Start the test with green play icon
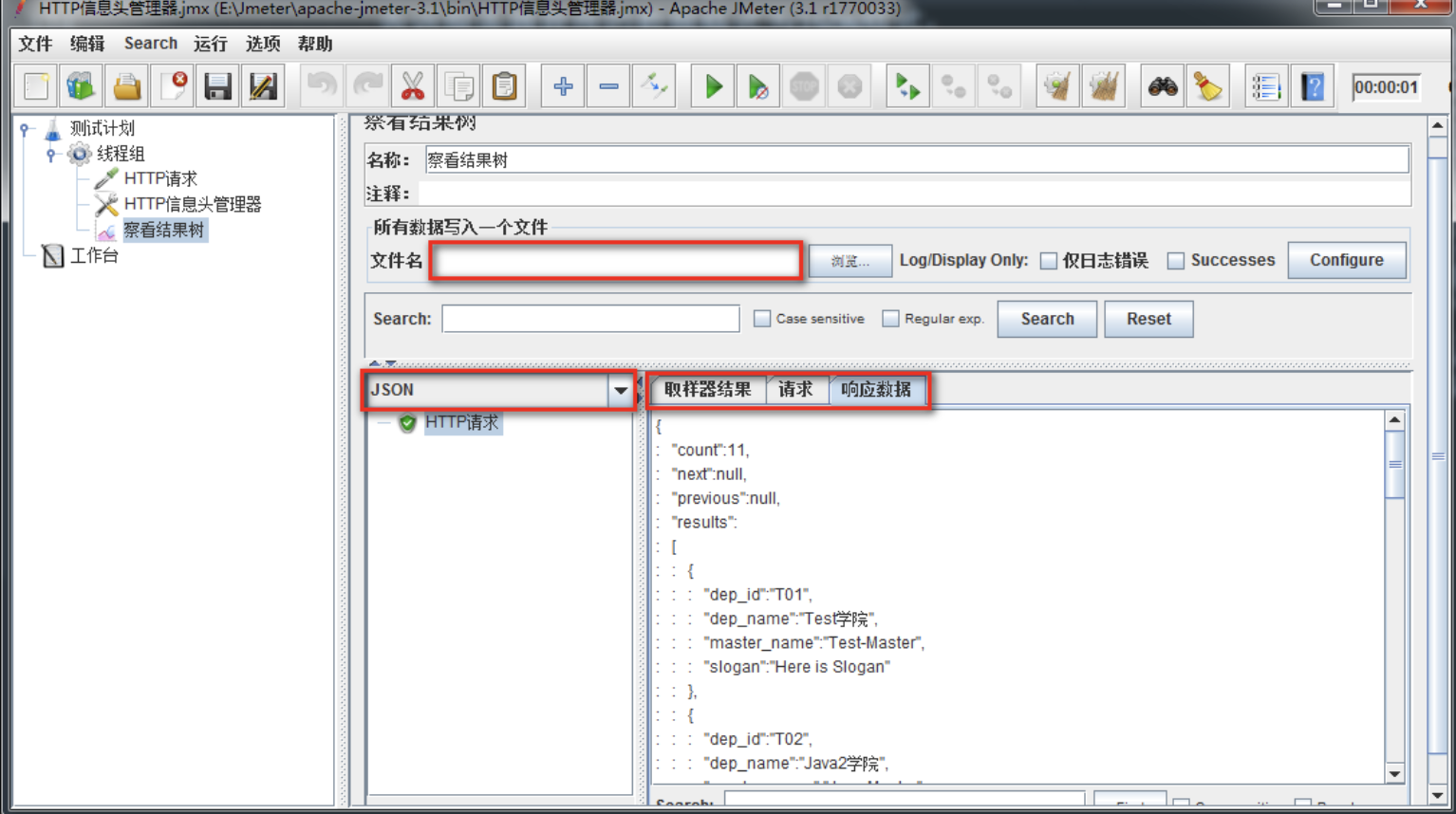Image resolution: width=1456 pixels, height=814 pixels. pos(713,87)
